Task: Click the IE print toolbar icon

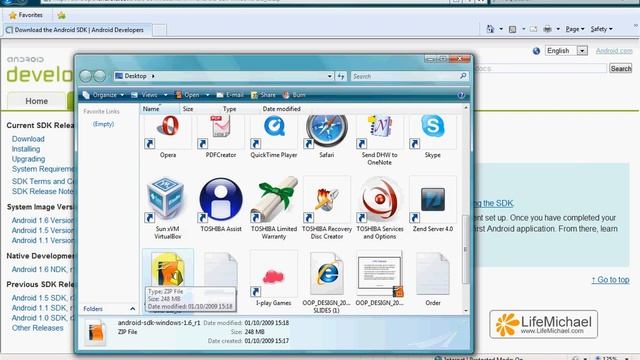Action: 547,29
